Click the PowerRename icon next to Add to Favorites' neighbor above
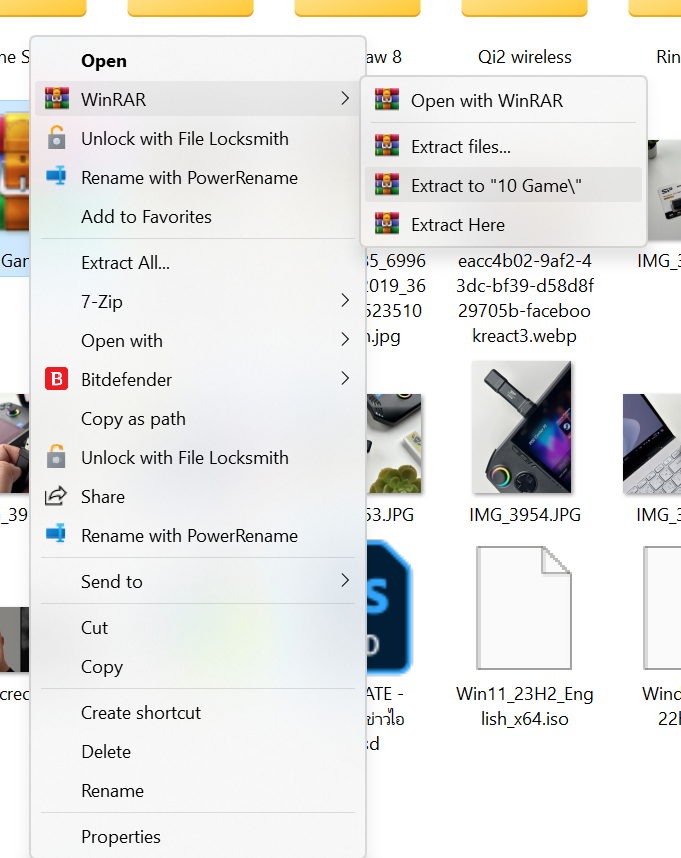Image resolution: width=681 pixels, height=858 pixels. [56, 177]
